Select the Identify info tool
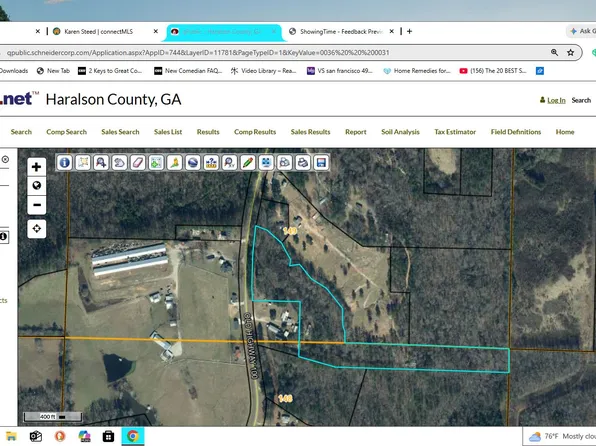 (64, 163)
